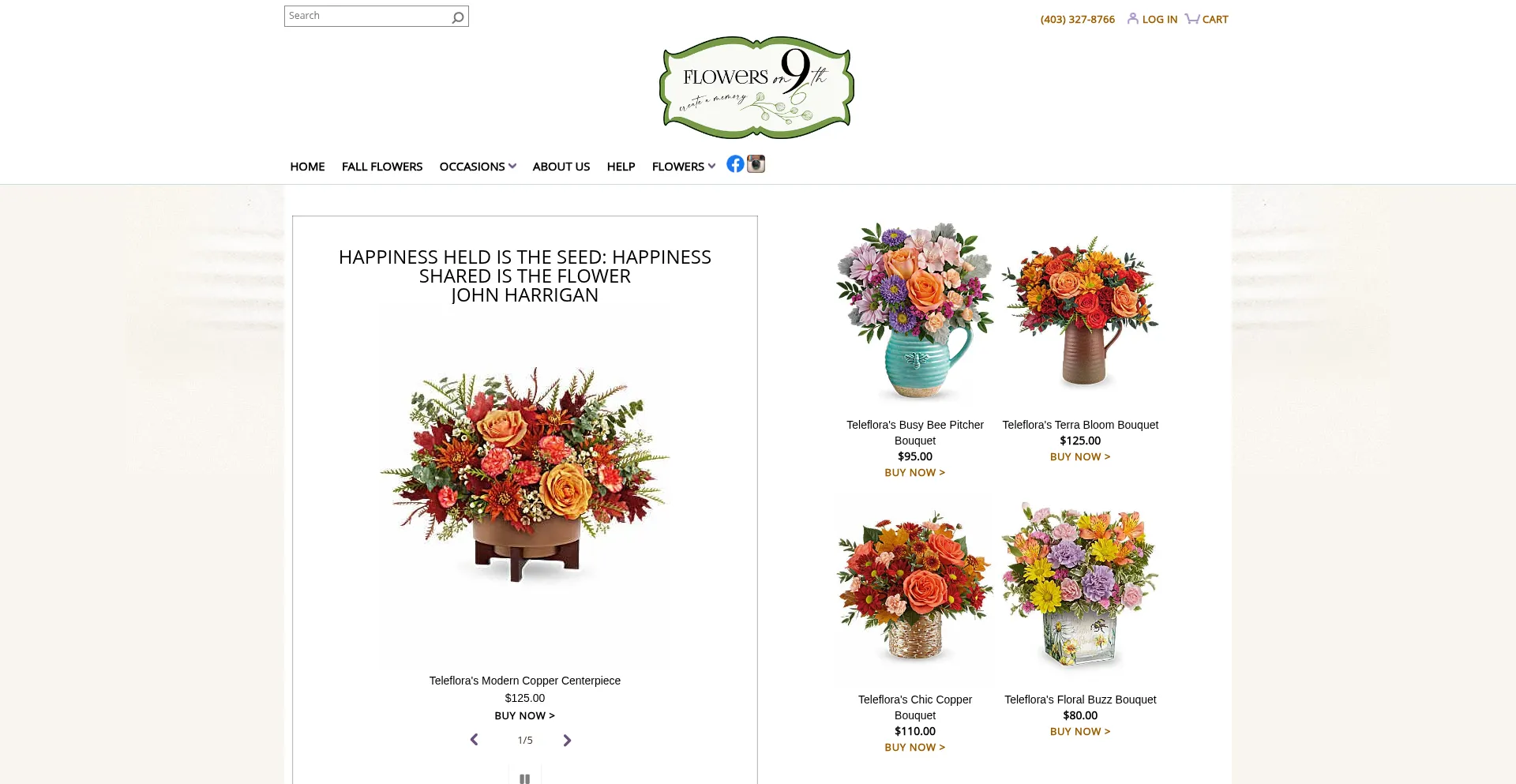
Task: Click the shopping cart icon
Action: 1192,18
